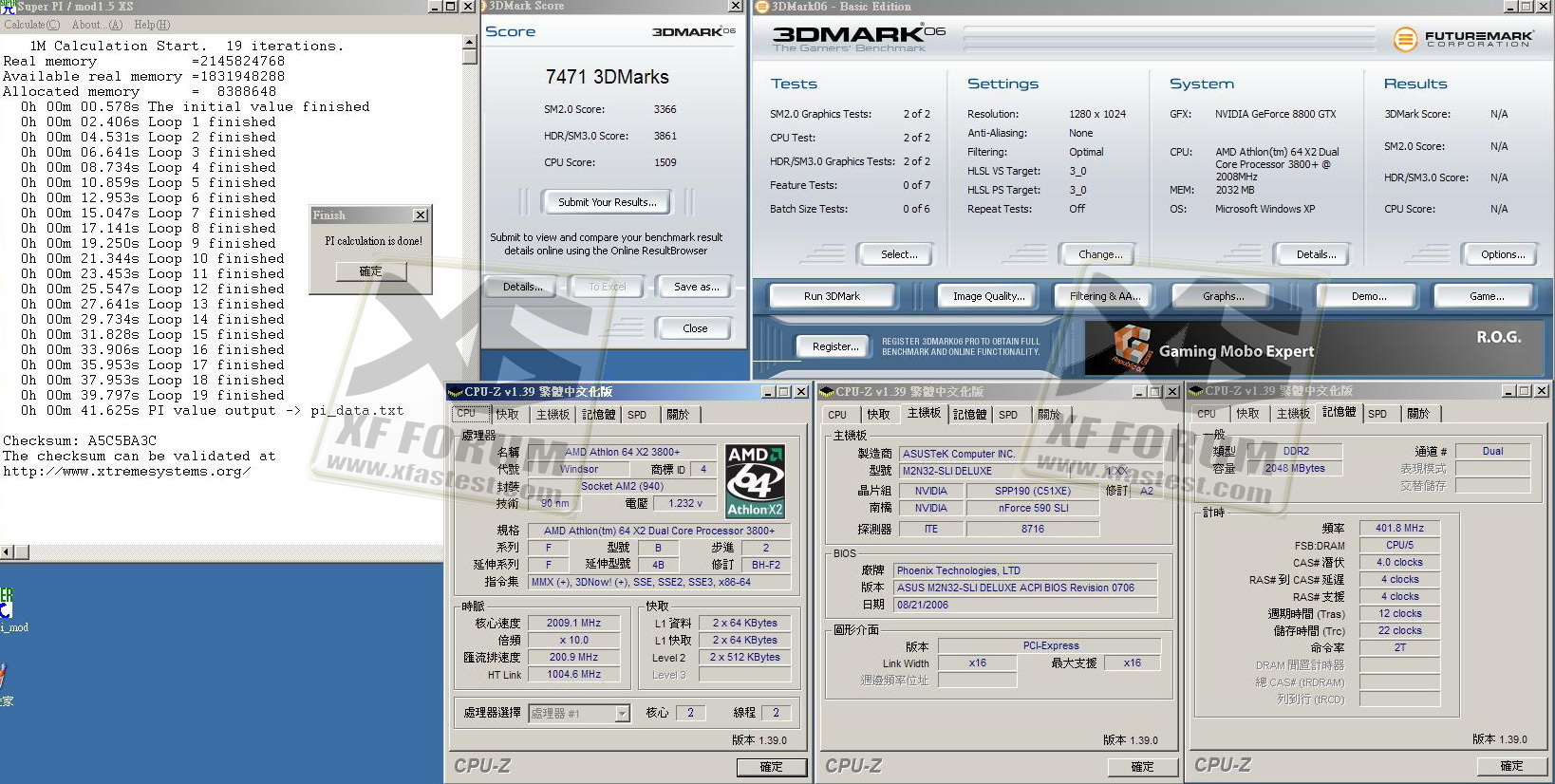Screen dimensions: 1555x784
Task: Close the Finish dialog
Action: coord(421,215)
